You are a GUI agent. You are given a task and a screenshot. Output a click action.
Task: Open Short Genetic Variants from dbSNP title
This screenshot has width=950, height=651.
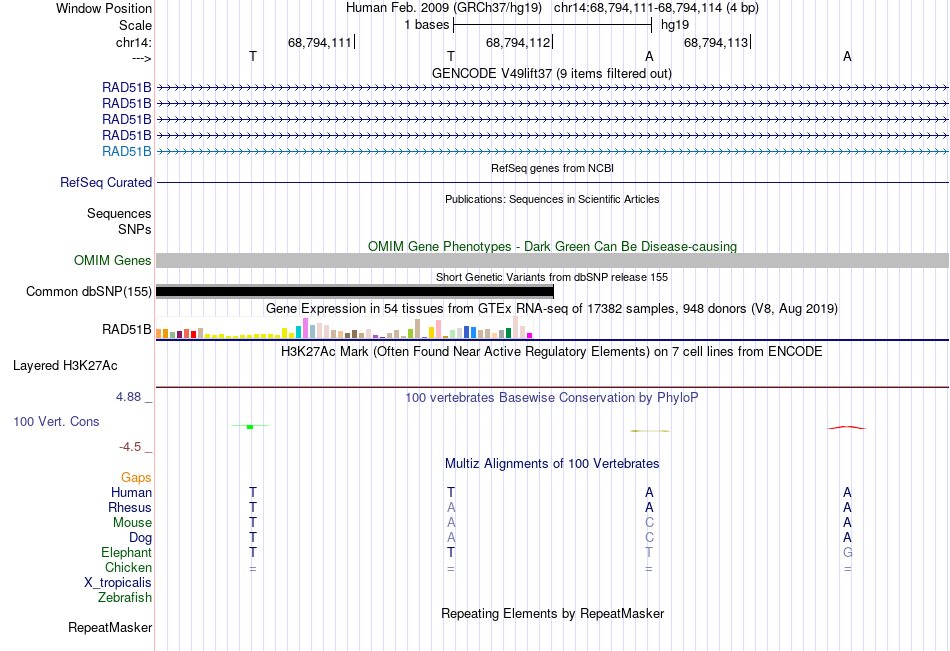(552, 277)
